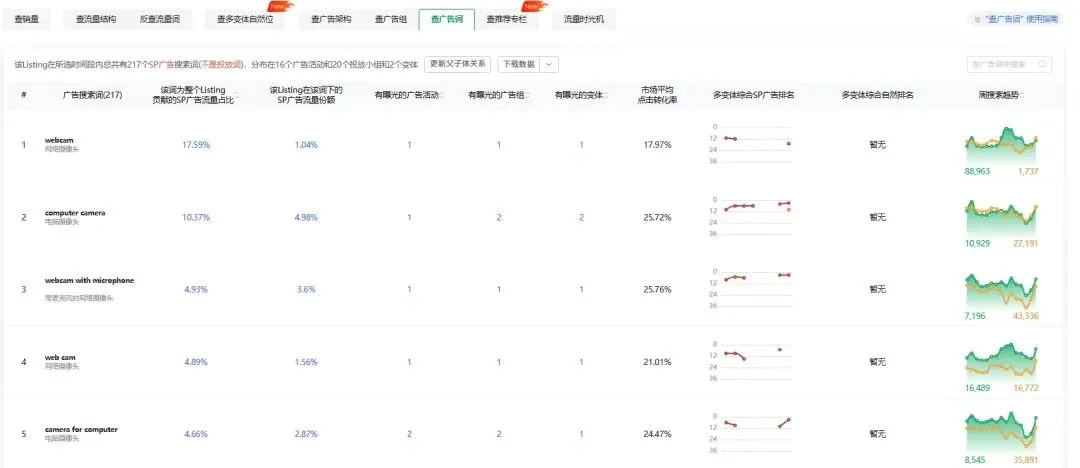Click the 24.47% conversion rate value
This screenshot has height=468, width=1080.
click(x=657, y=434)
